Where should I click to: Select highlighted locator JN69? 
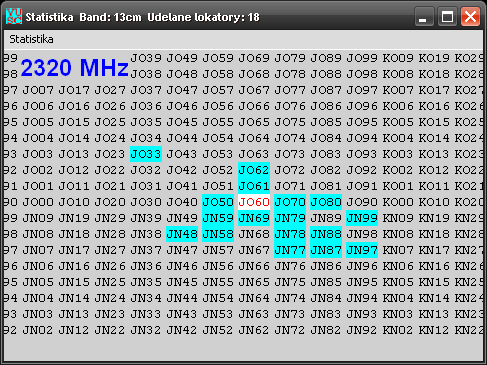[x=254, y=218]
